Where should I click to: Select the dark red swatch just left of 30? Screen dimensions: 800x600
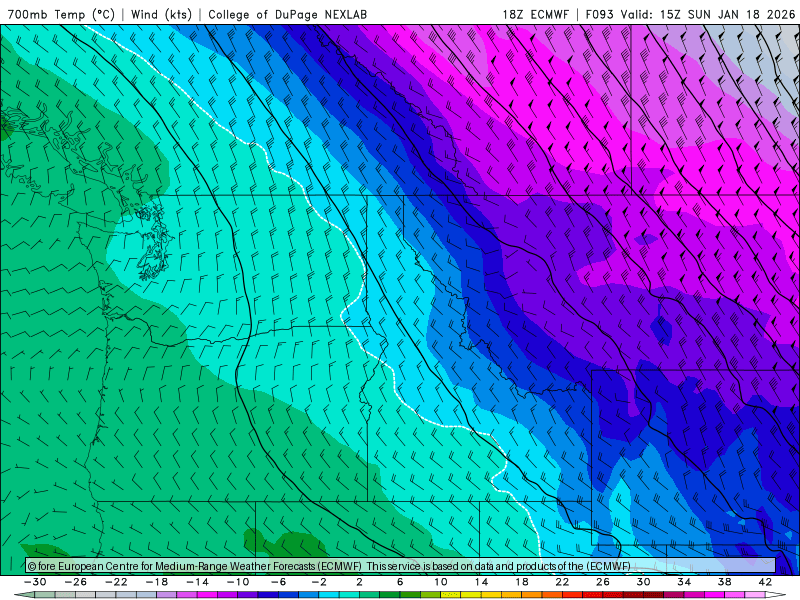point(633,595)
